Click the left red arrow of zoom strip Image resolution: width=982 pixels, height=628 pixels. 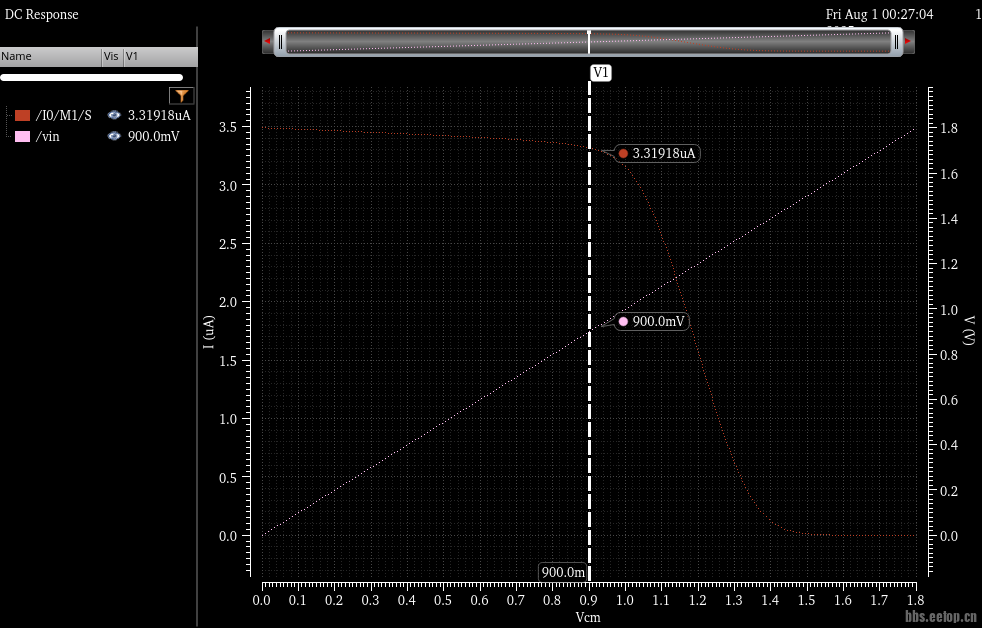267,41
